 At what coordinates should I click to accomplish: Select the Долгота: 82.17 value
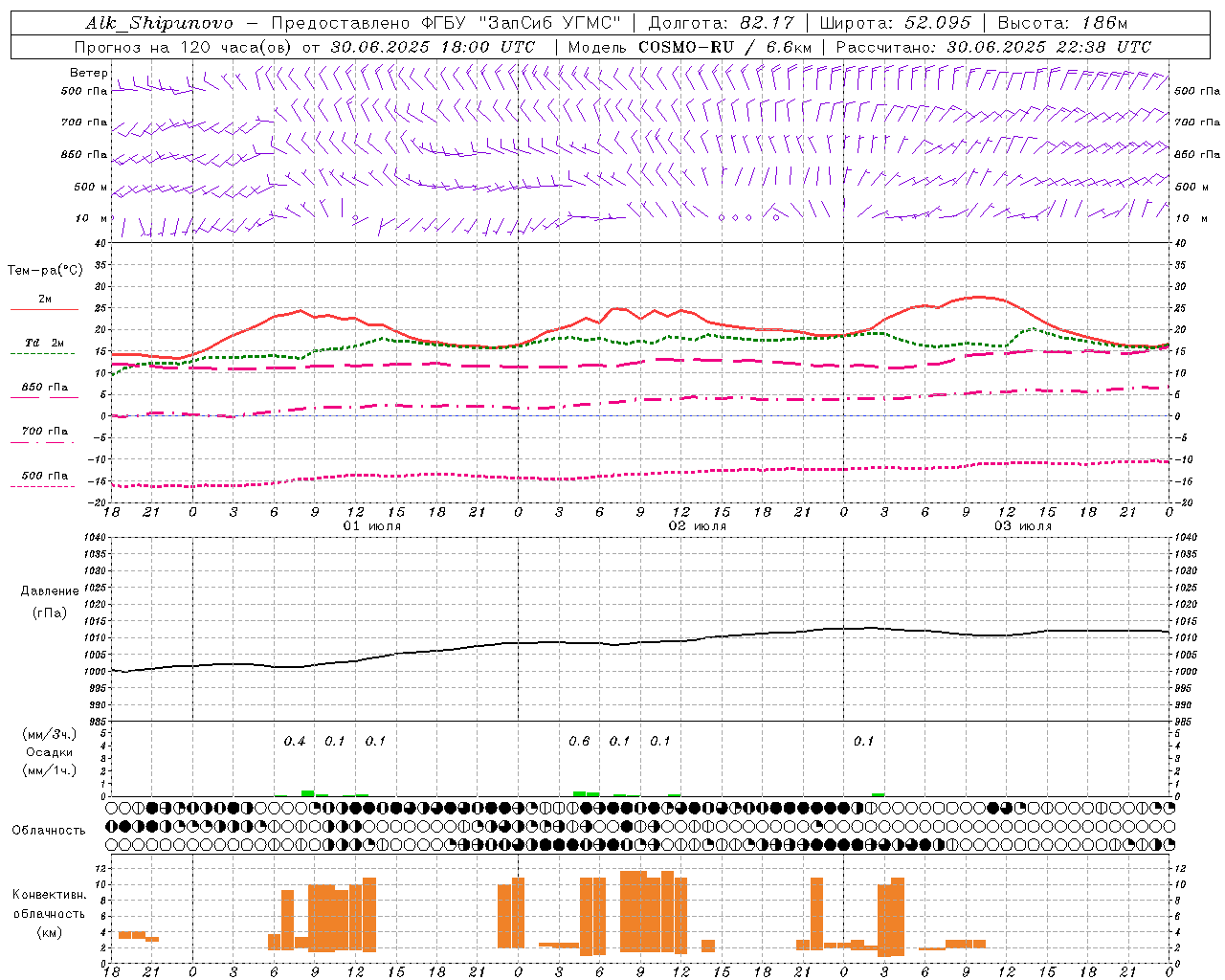coord(721,23)
